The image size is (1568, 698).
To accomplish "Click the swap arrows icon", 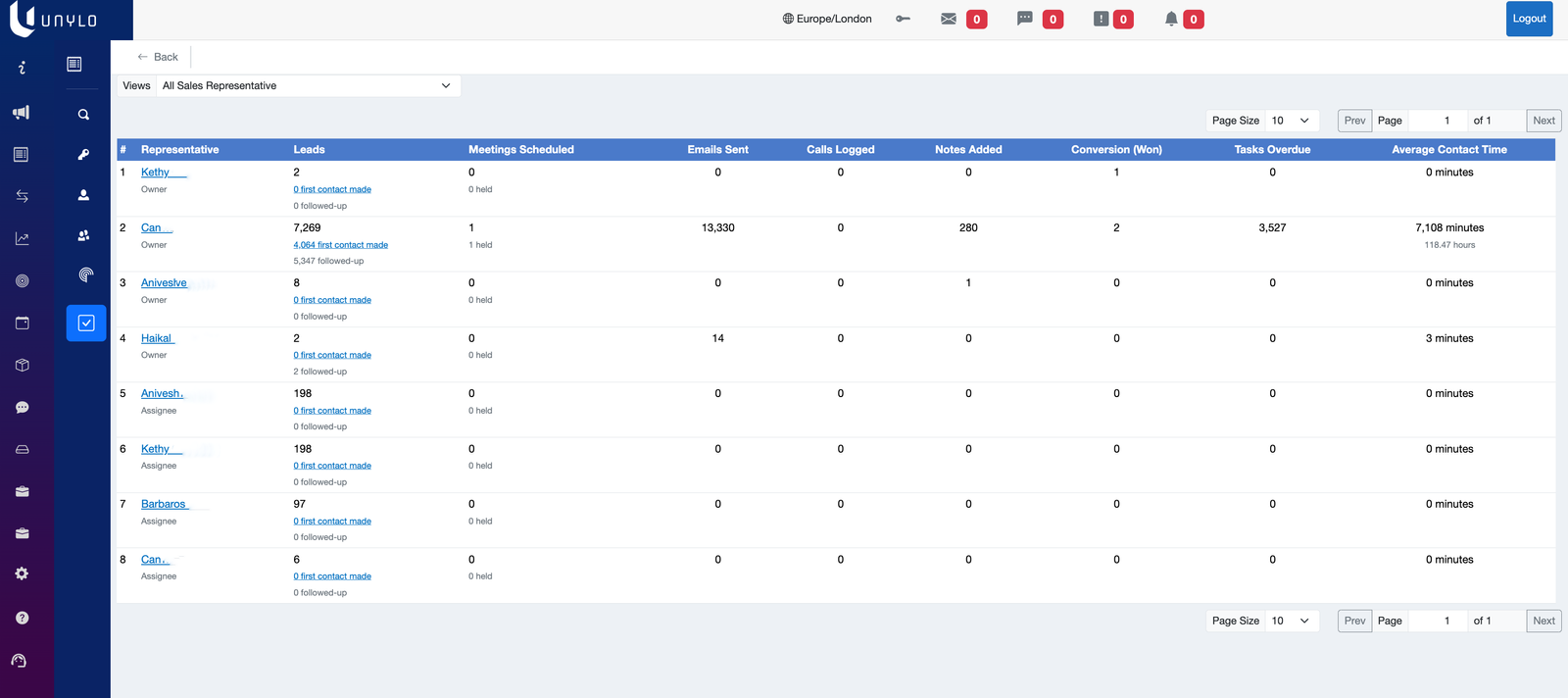I will 22,196.
